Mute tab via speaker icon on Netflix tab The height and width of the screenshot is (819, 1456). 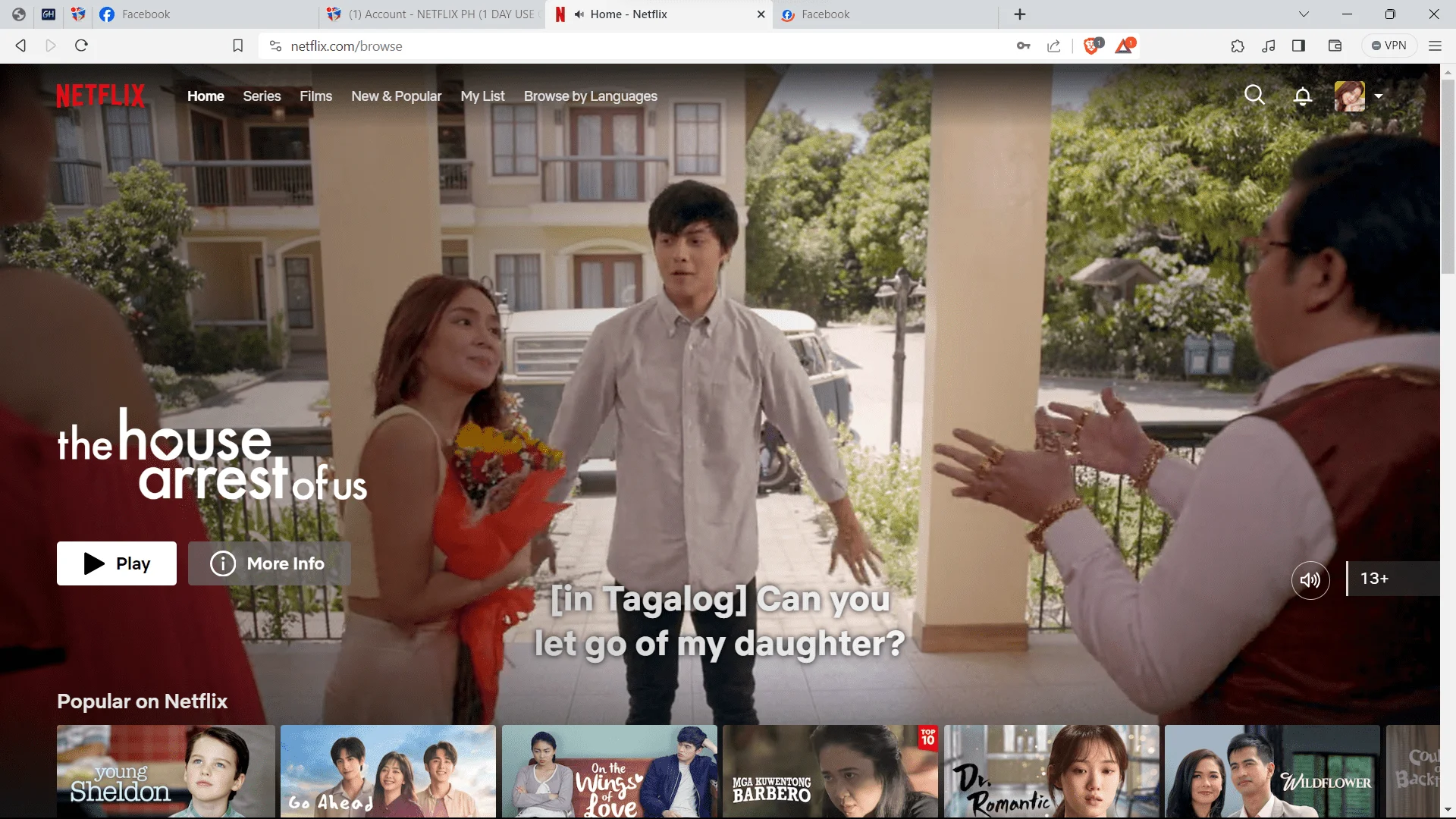579,14
